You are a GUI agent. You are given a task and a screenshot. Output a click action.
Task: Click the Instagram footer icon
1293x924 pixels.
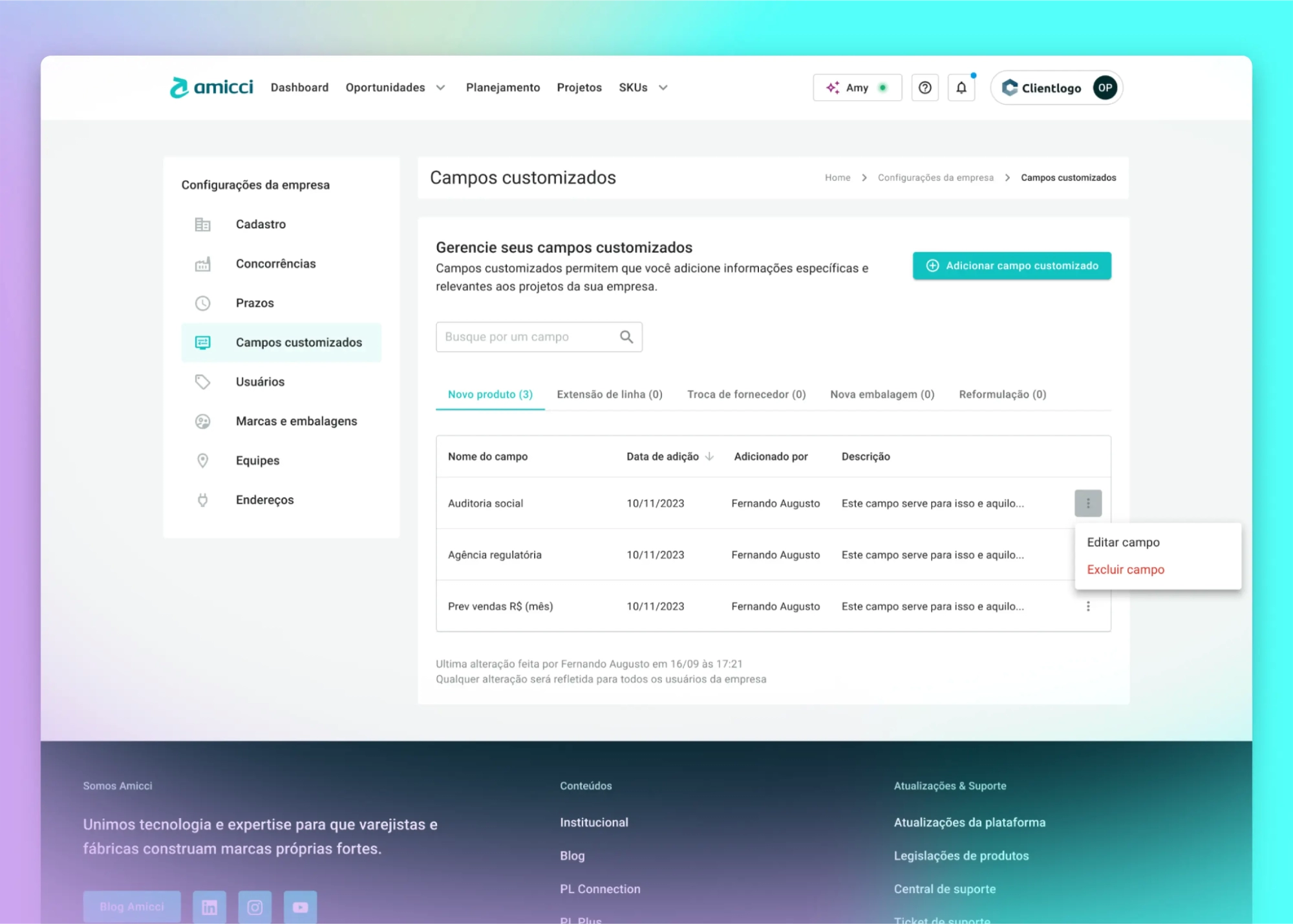tap(255, 907)
